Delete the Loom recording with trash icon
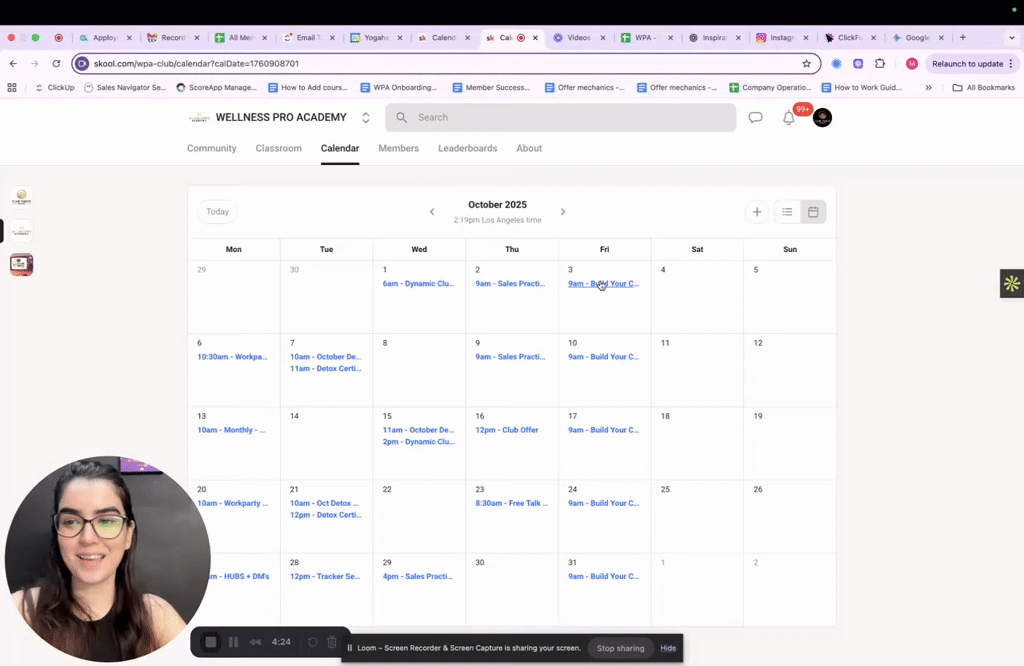Image resolution: width=1024 pixels, height=666 pixels. (x=332, y=642)
